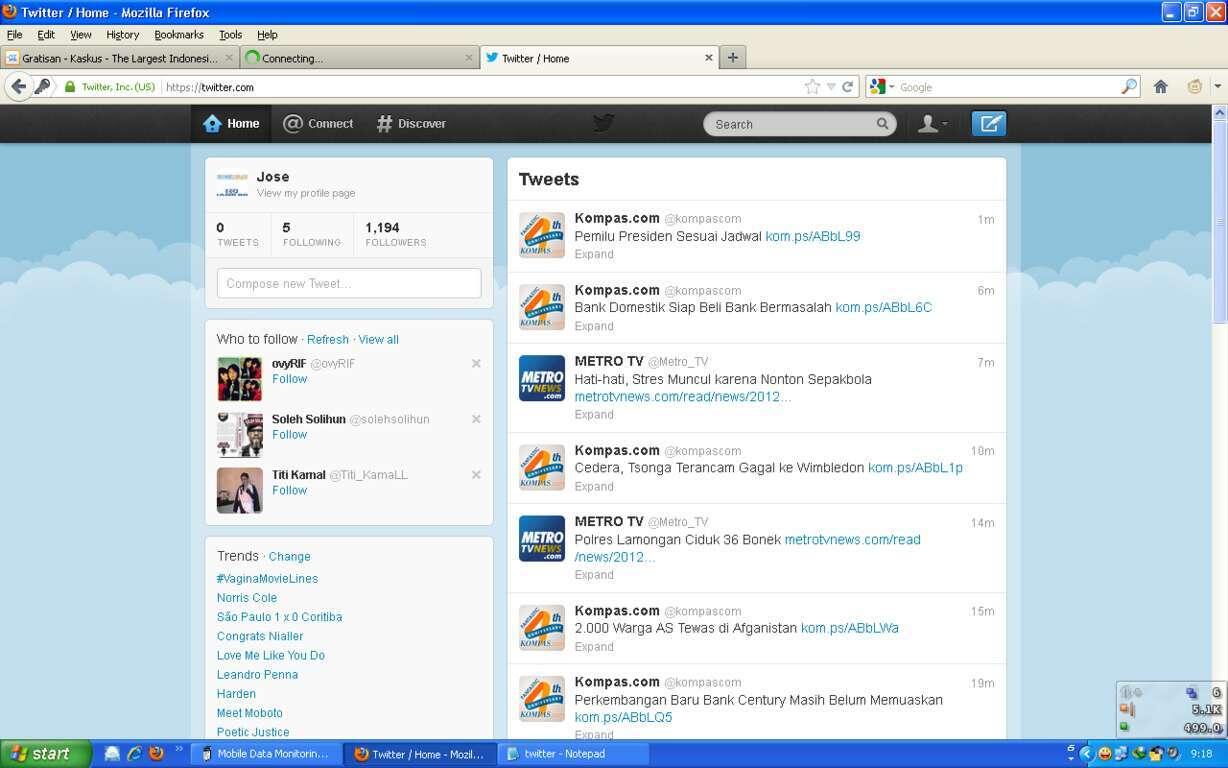Dismiss the Titi Kamal follow suggestion
1228x768 pixels.
click(x=476, y=475)
